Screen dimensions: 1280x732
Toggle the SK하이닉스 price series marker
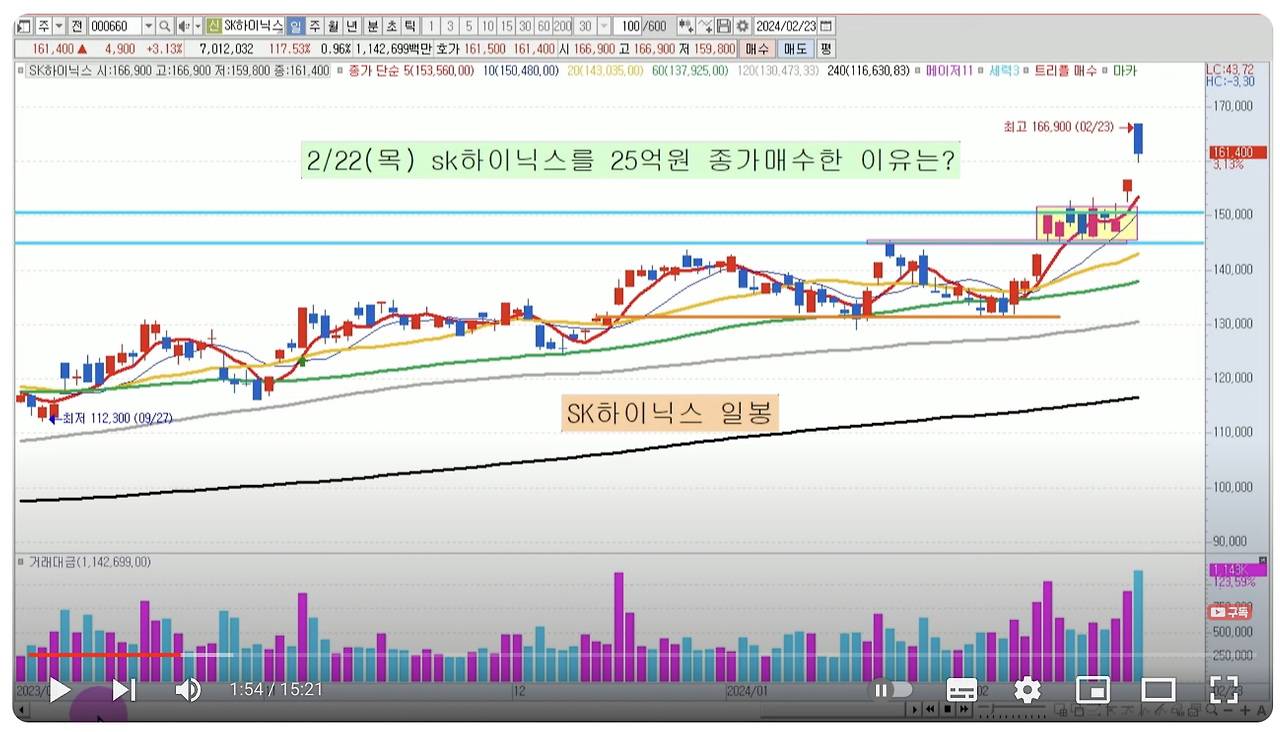(x=20, y=71)
